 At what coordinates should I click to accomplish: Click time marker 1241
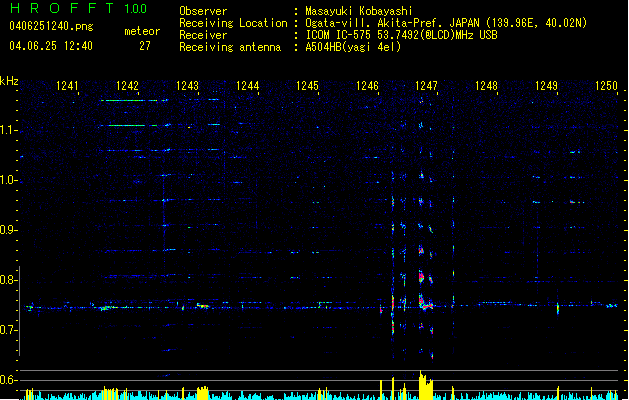[67, 85]
